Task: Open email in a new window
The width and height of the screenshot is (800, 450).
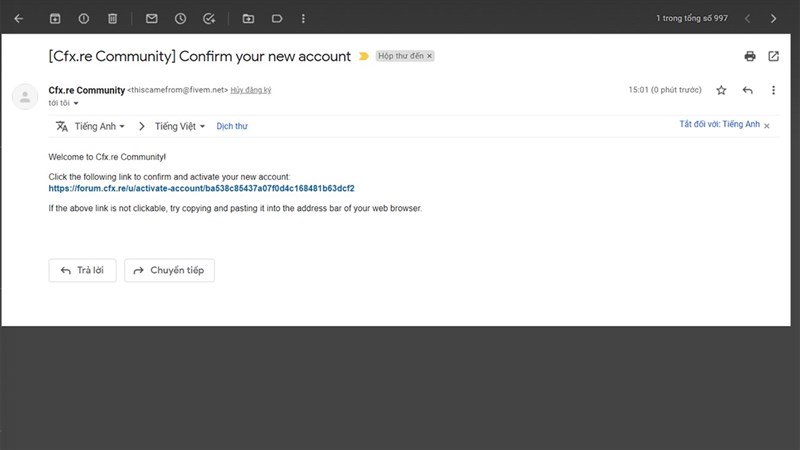Action: 773,56
